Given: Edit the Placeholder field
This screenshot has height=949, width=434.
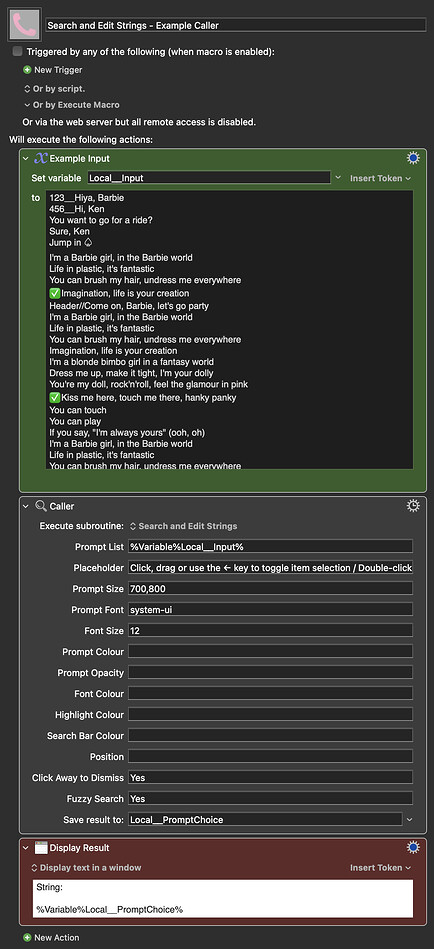Looking at the screenshot, I should 271,568.
